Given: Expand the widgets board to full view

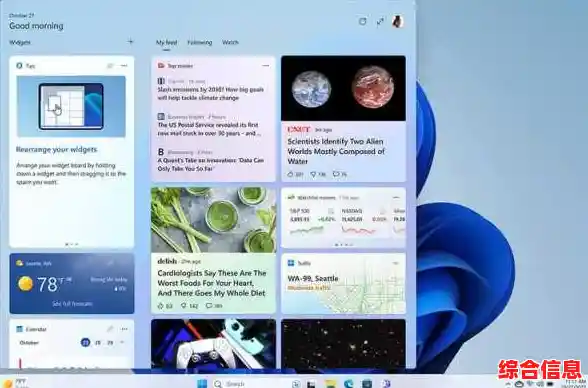Looking at the screenshot, I should [380, 22].
